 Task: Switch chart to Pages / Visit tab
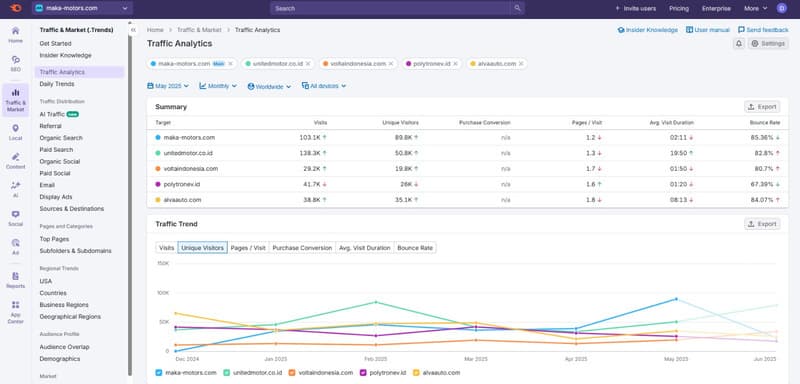(x=248, y=248)
